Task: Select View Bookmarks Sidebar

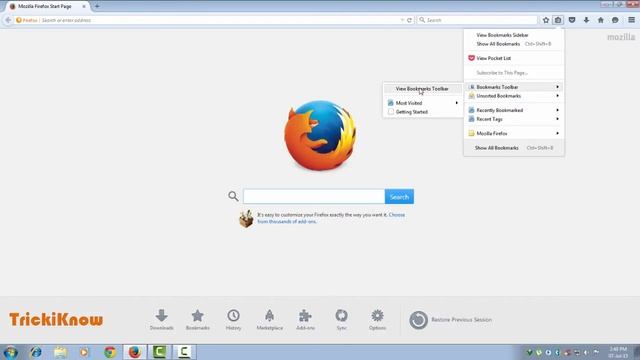Action: click(x=513, y=35)
